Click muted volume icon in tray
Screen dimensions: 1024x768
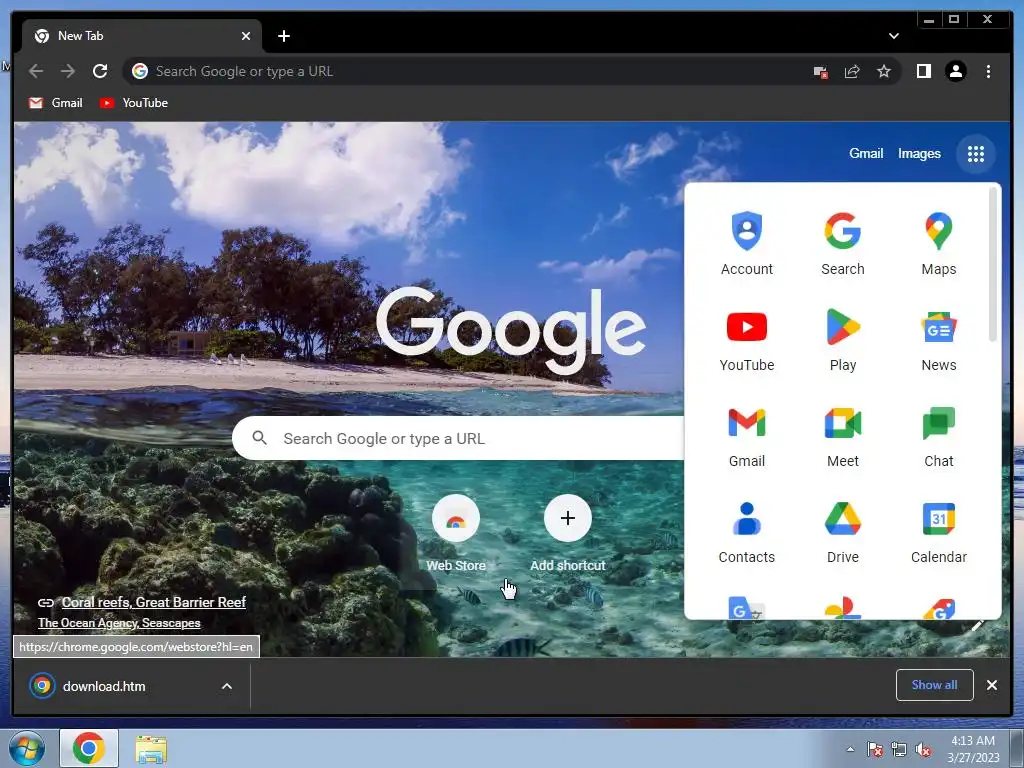923,750
